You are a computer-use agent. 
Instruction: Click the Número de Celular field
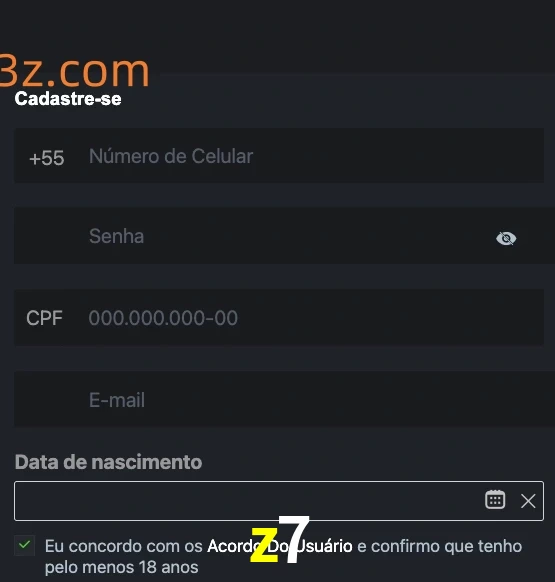pos(279,156)
